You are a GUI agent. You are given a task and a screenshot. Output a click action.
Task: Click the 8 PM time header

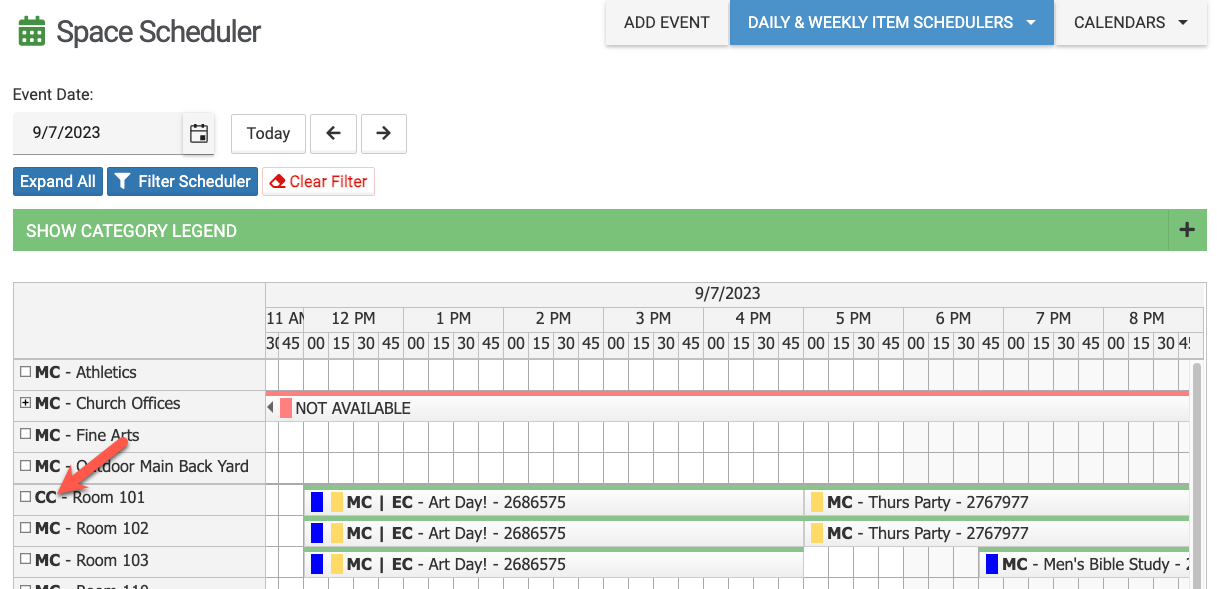tap(1146, 318)
